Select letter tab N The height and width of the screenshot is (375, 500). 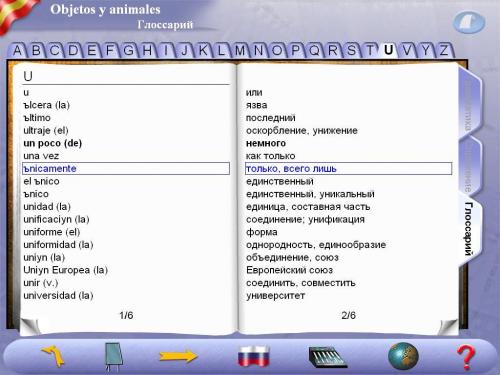click(x=258, y=51)
